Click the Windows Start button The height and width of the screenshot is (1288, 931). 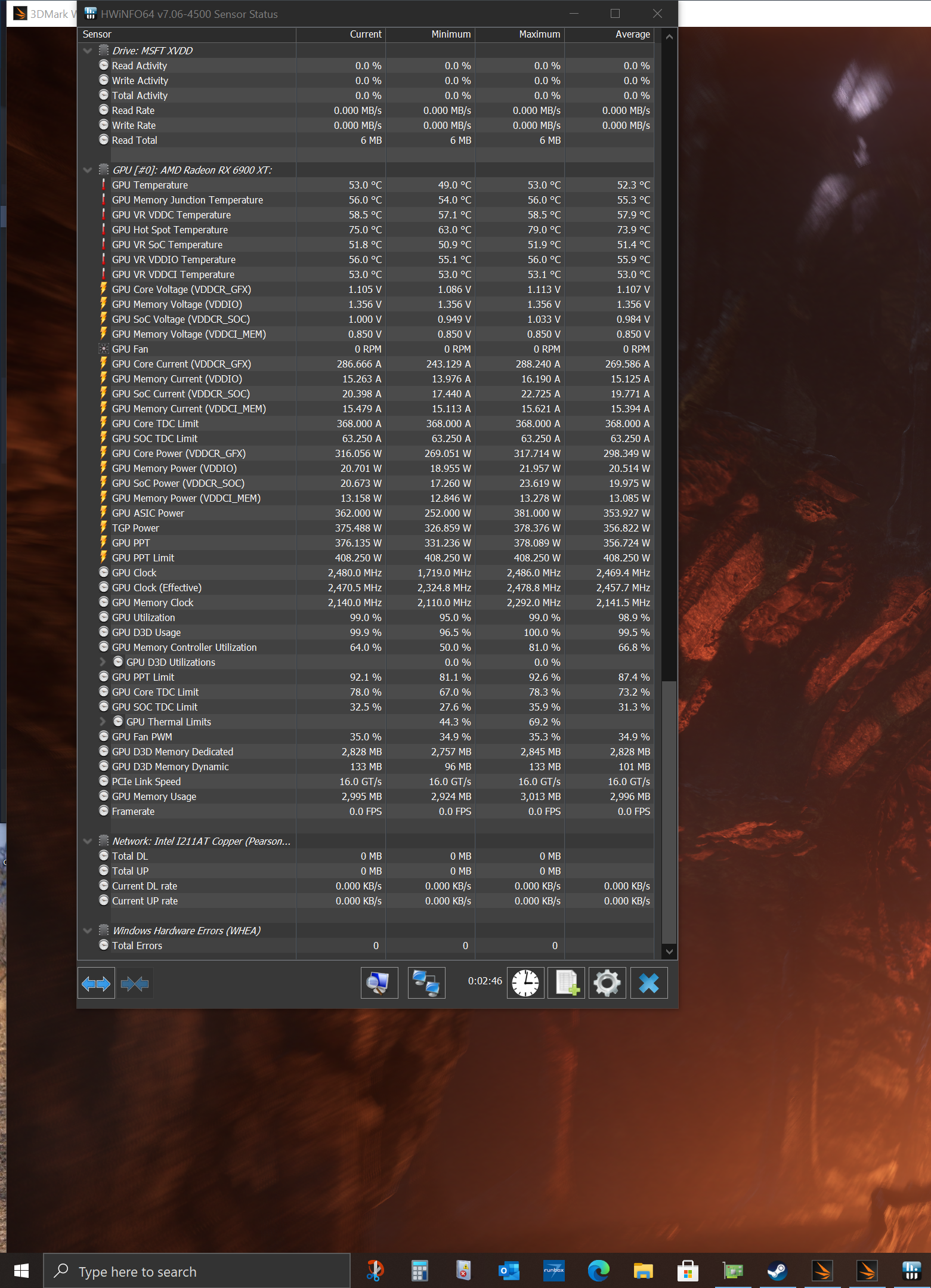pos(21,1271)
